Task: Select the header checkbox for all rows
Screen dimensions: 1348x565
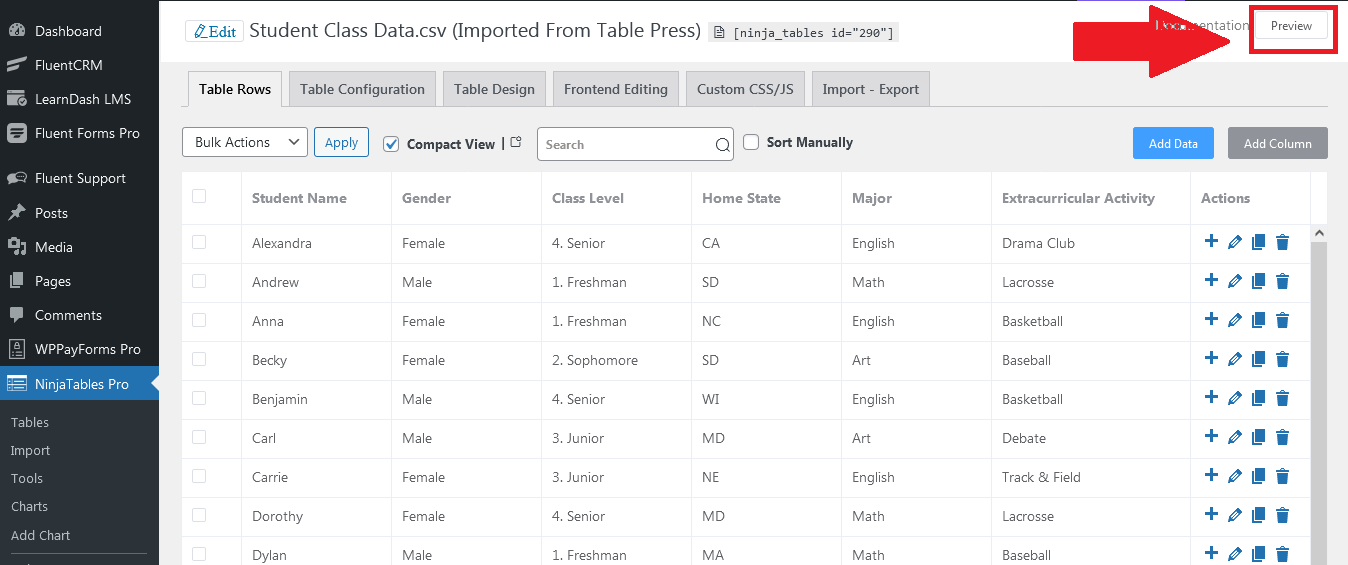Action: (199, 196)
